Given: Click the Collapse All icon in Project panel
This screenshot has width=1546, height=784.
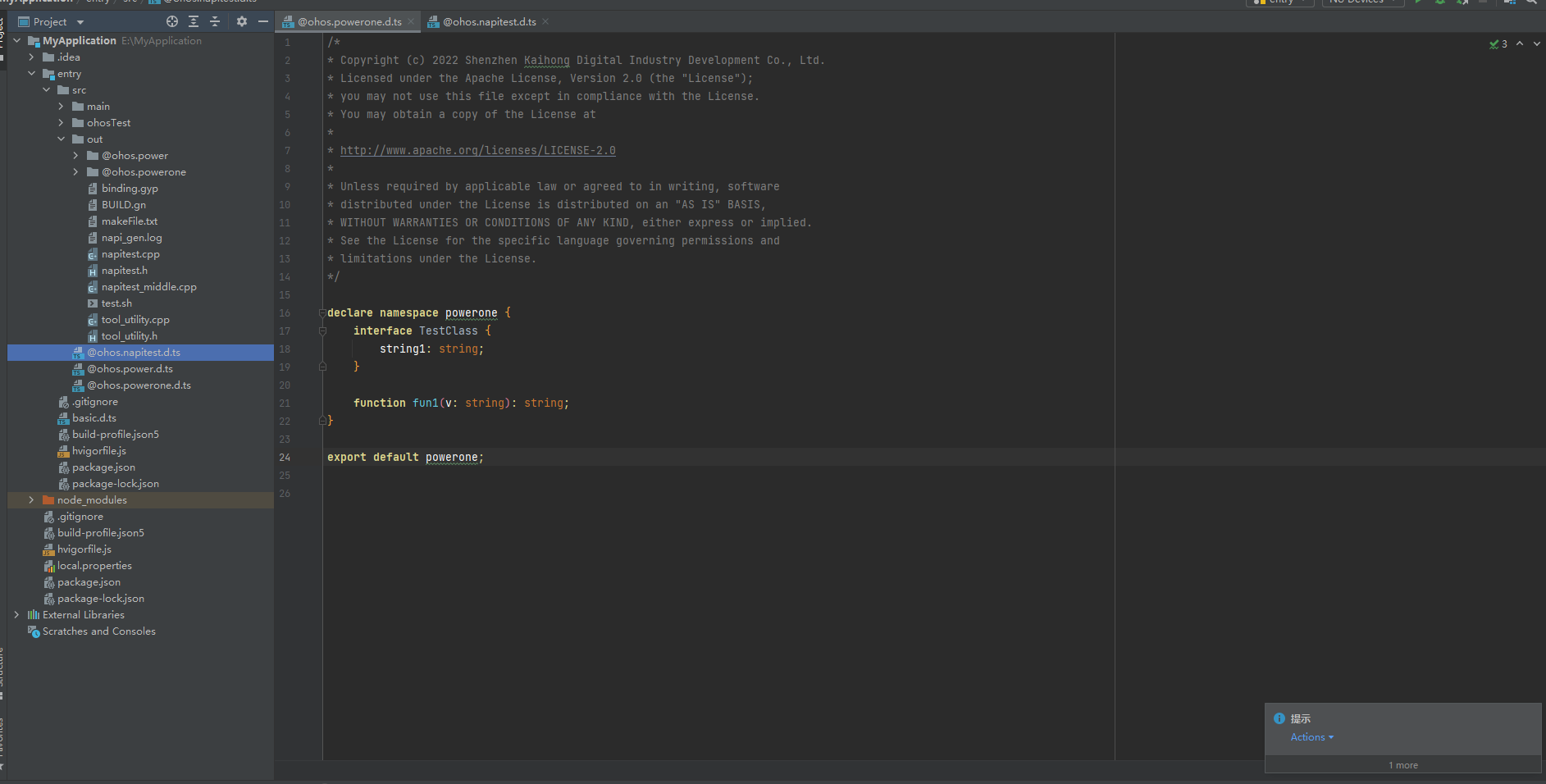Looking at the screenshot, I should 215,21.
